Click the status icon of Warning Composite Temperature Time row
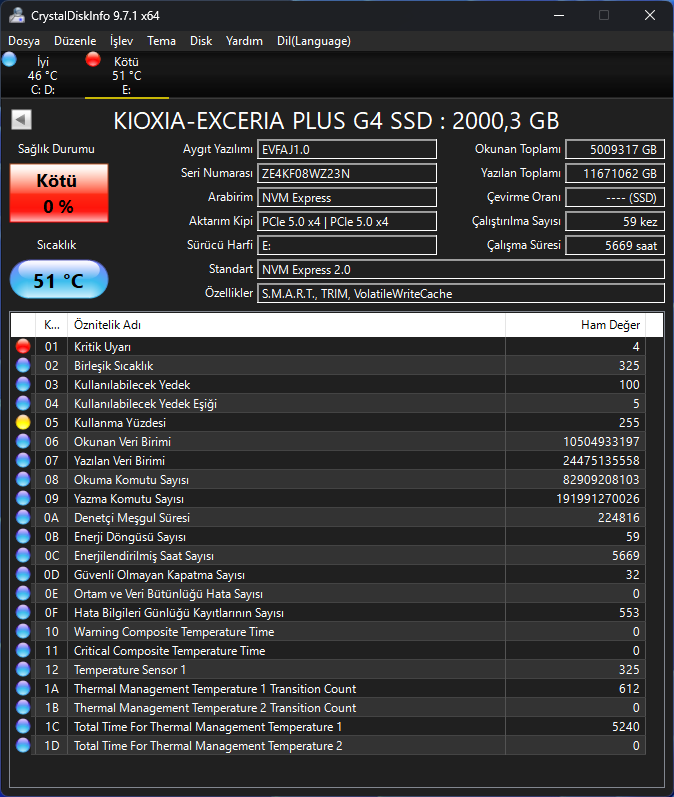674x797 pixels. [x=23, y=632]
